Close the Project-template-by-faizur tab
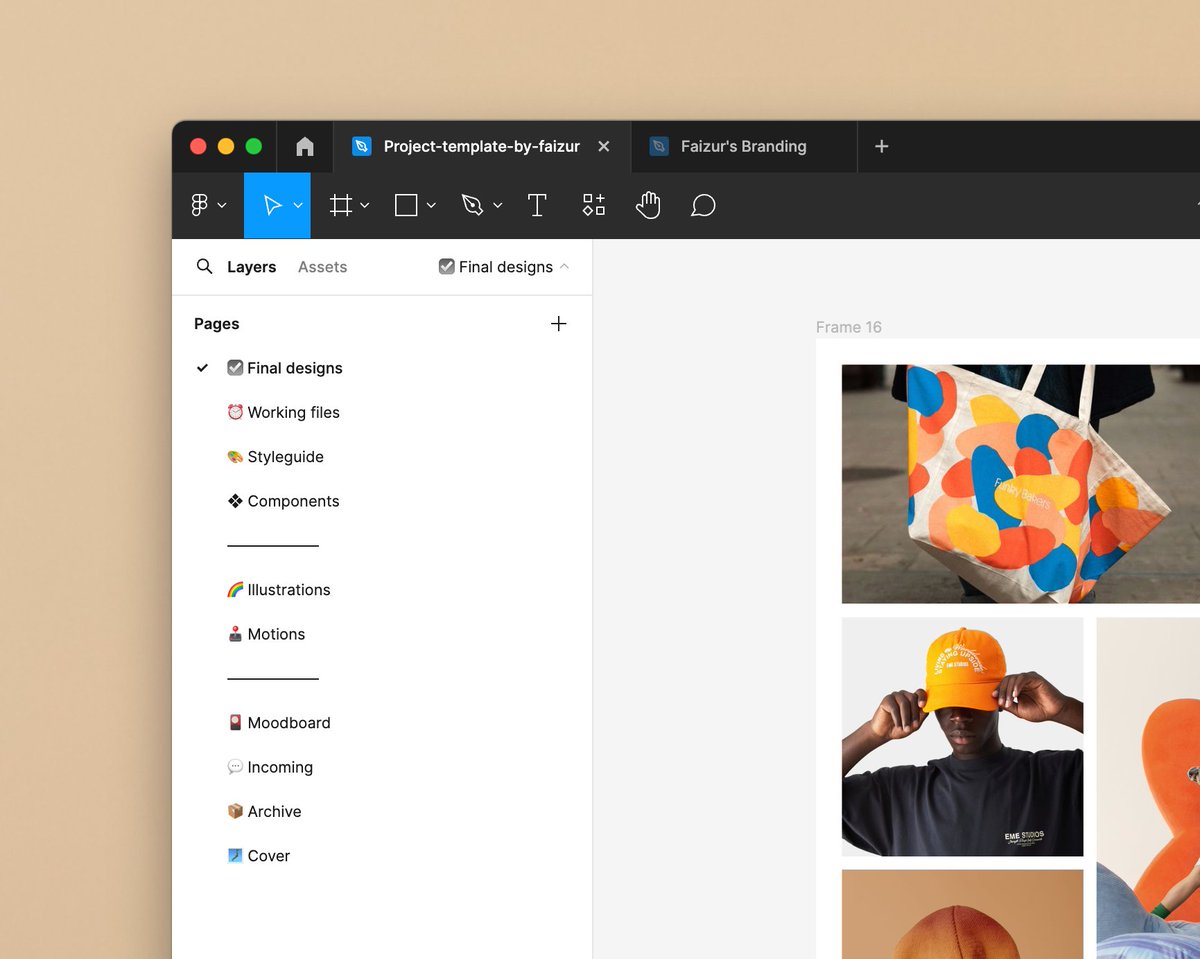Viewport: 1200px width, 959px height. point(603,146)
